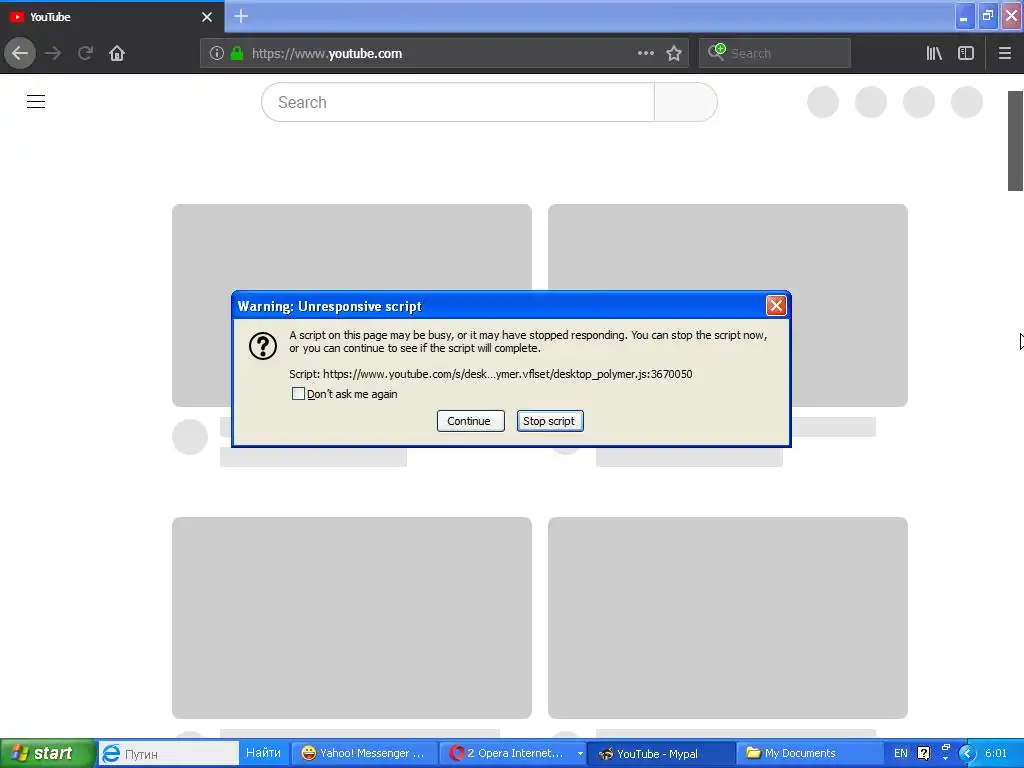The height and width of the screenshot is (768, 1024).
Task: Click the question mark dialog icon
Action: pyautogui.click(x=263, y=346)
